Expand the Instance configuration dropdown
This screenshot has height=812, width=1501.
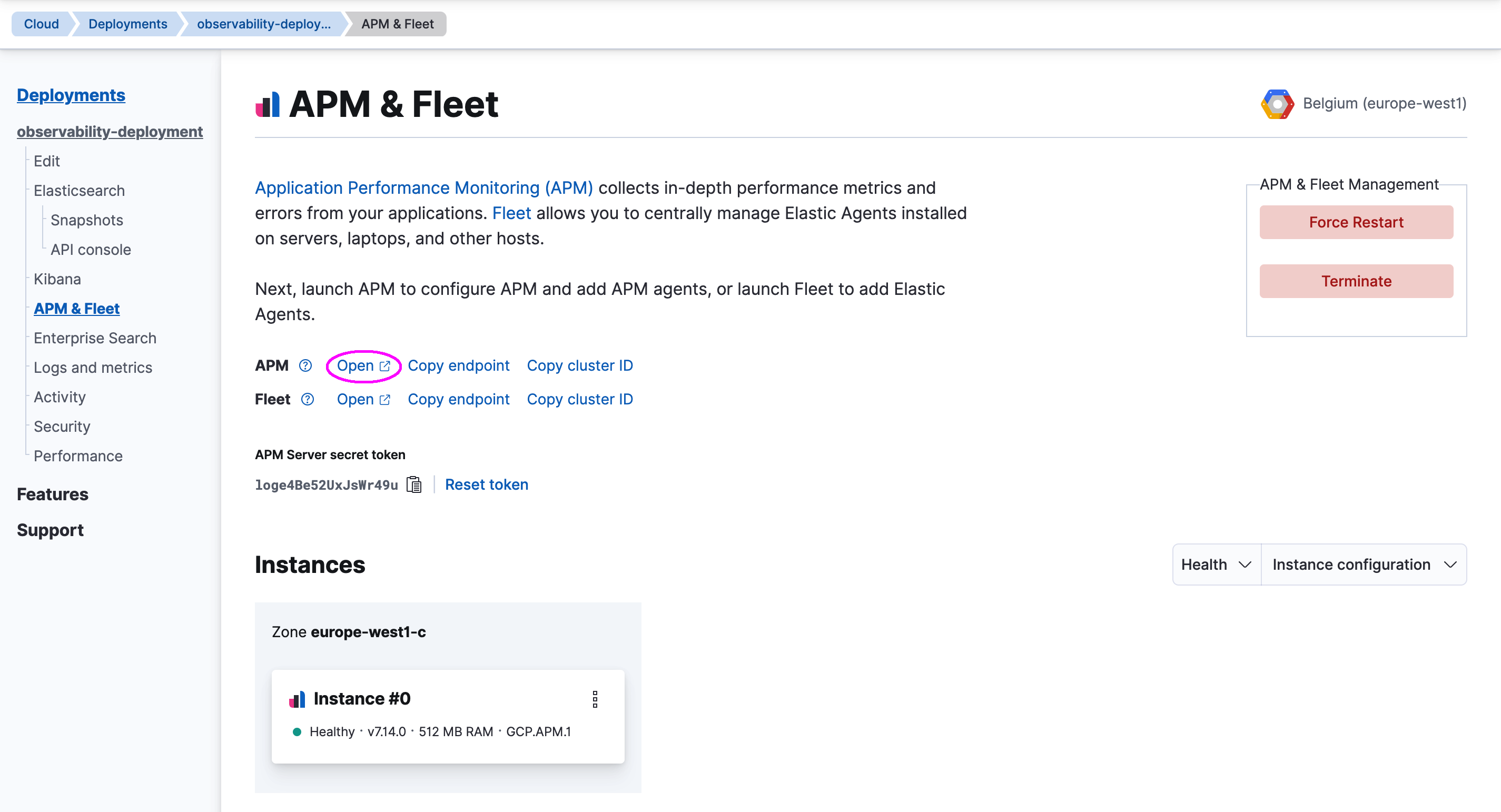pyautogui.click(x=1364, y=565)
